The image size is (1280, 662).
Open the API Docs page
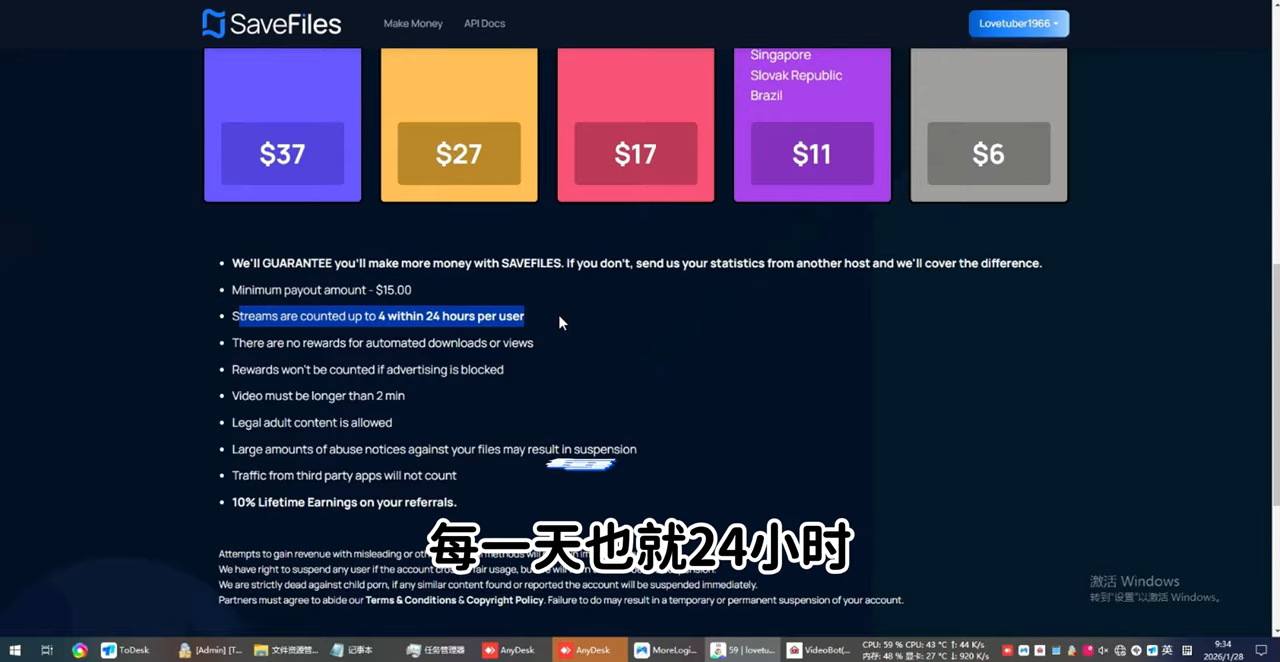[x=484, y=23]
